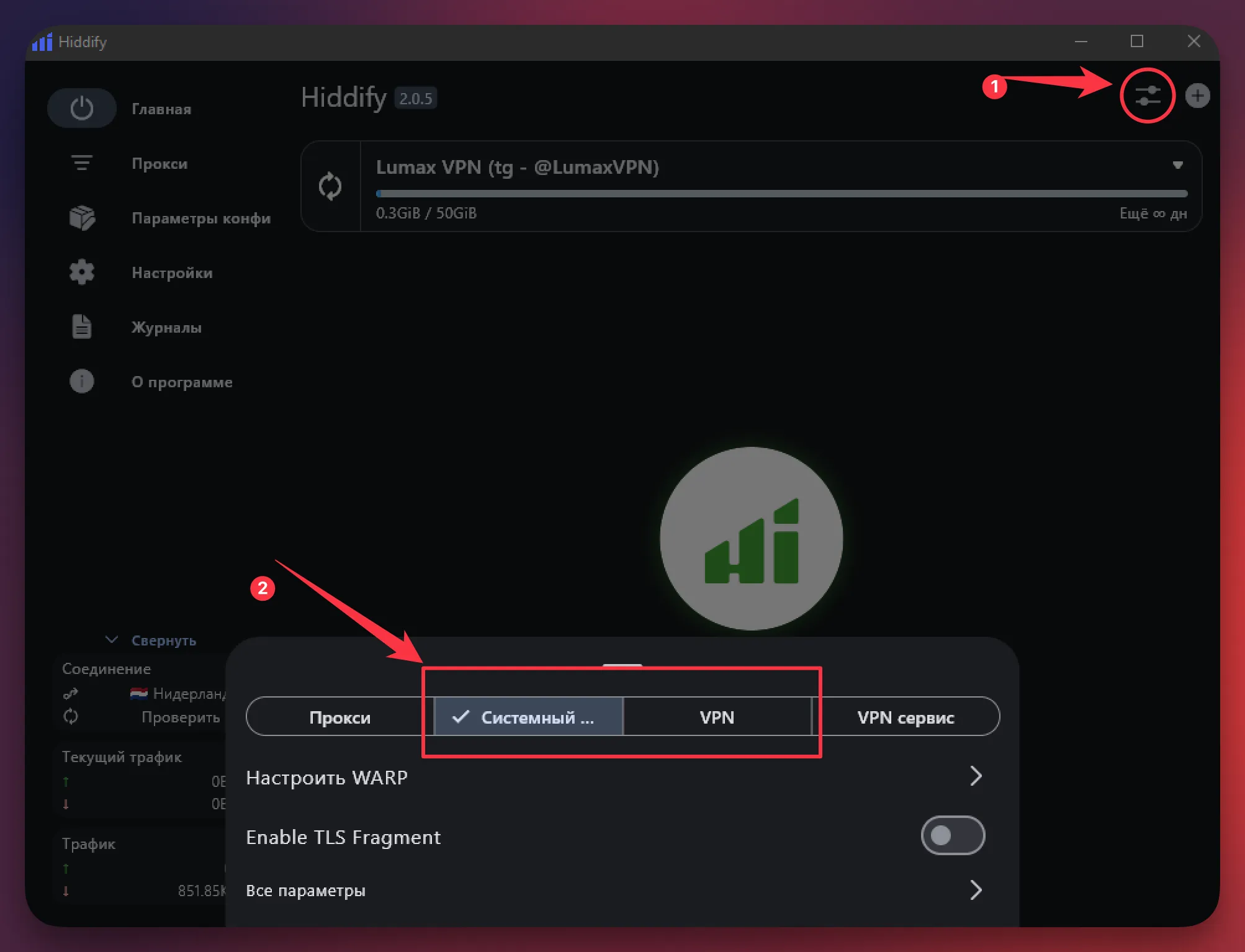
Task: Click the 0.3GiB / 50GiB usage text
Action: [426, 213]
